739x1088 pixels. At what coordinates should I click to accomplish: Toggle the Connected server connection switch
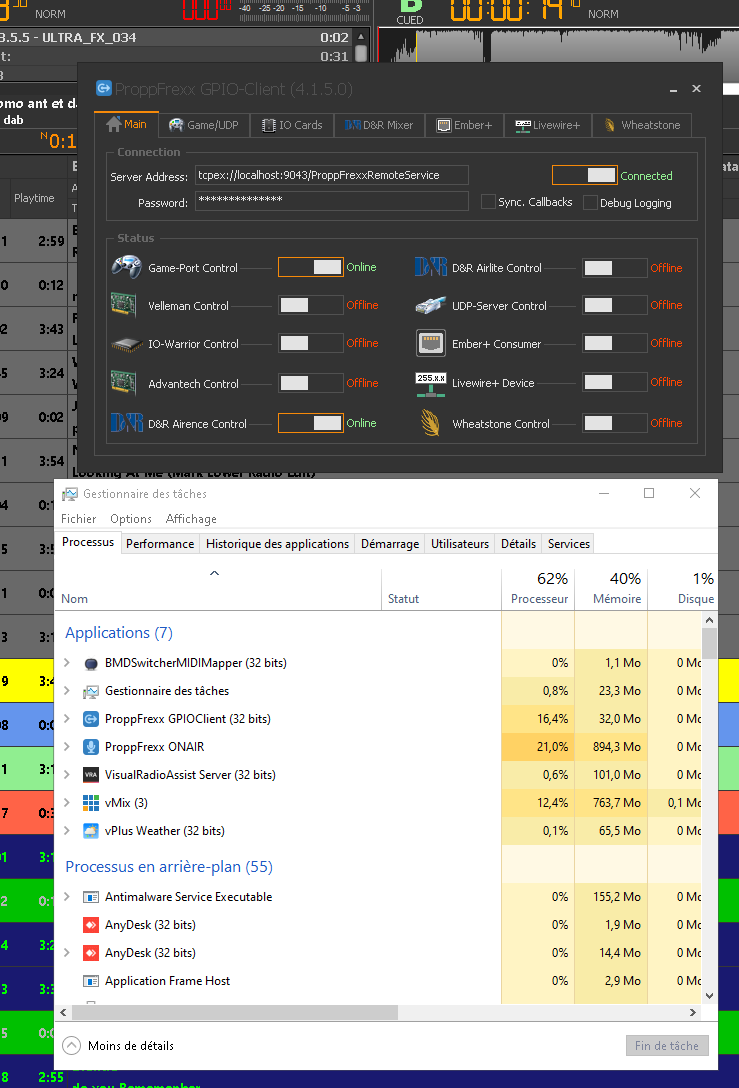[584, 176]
